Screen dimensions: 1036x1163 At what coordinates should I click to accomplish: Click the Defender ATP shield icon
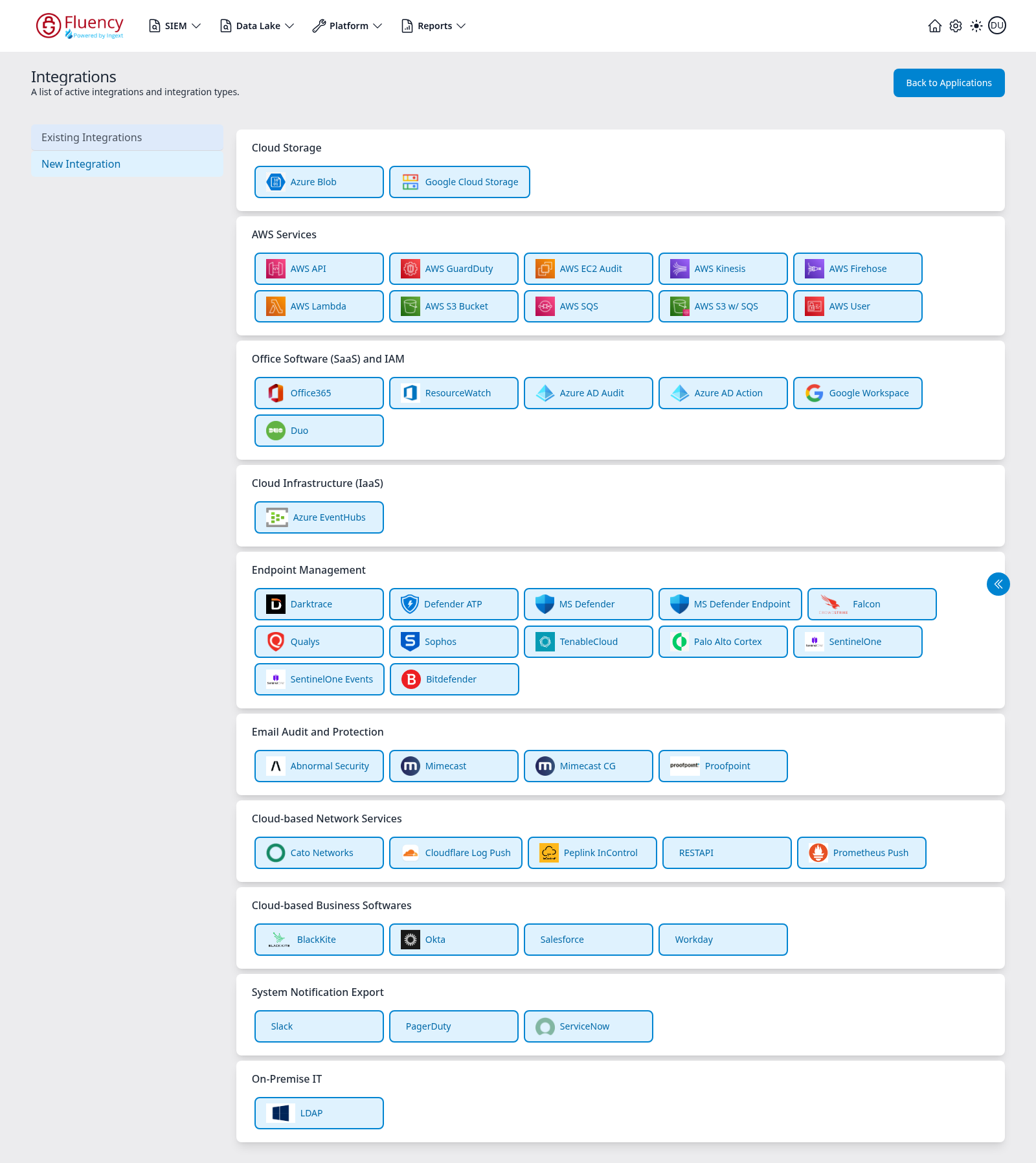[410, 604]
